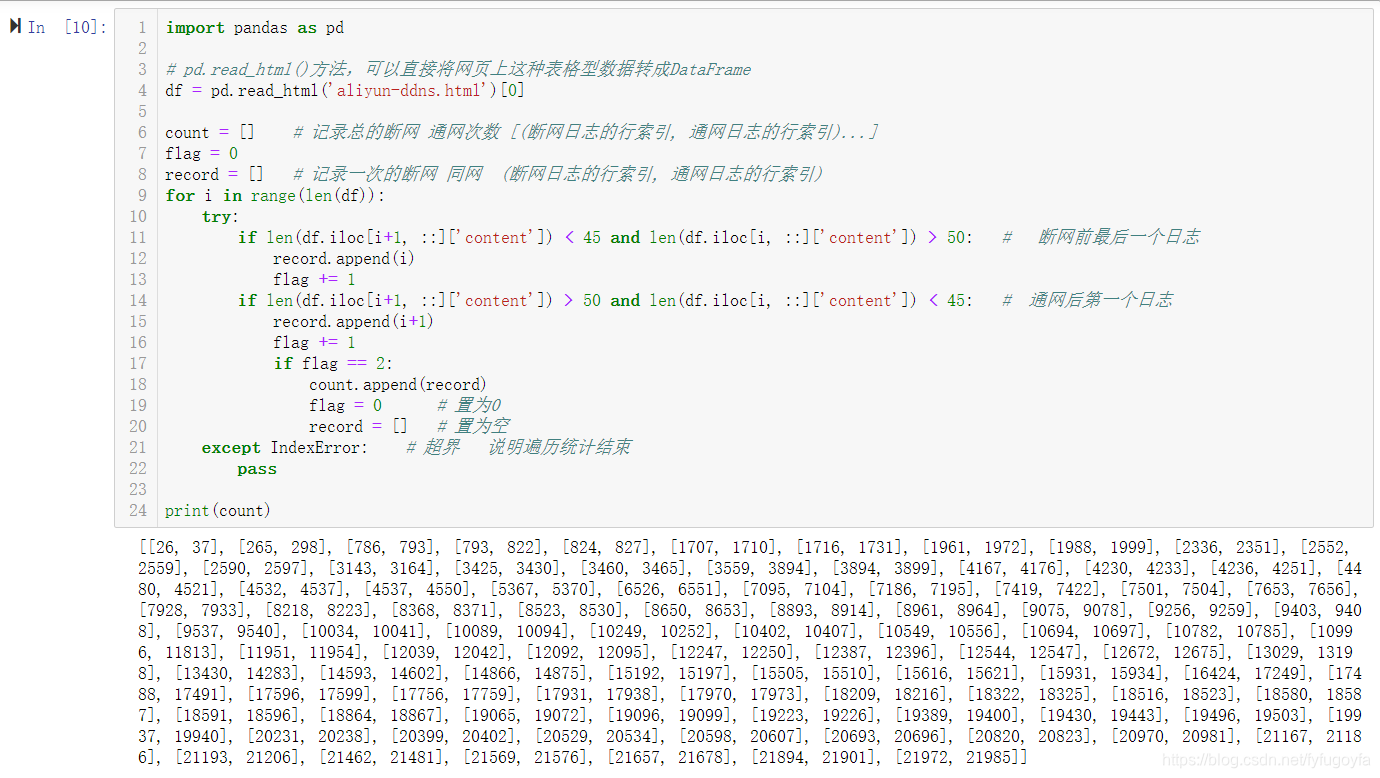
Task: Click the '通网后第一个日志' comment
Action: [1100, 300]
